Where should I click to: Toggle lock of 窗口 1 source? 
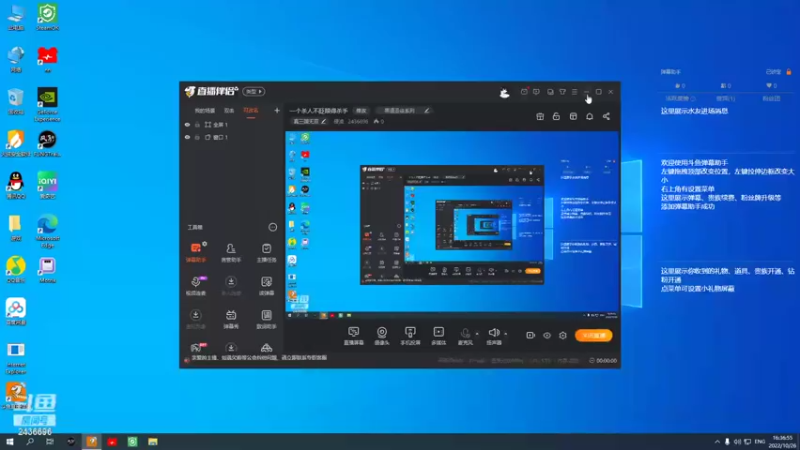tap(197, 137)
